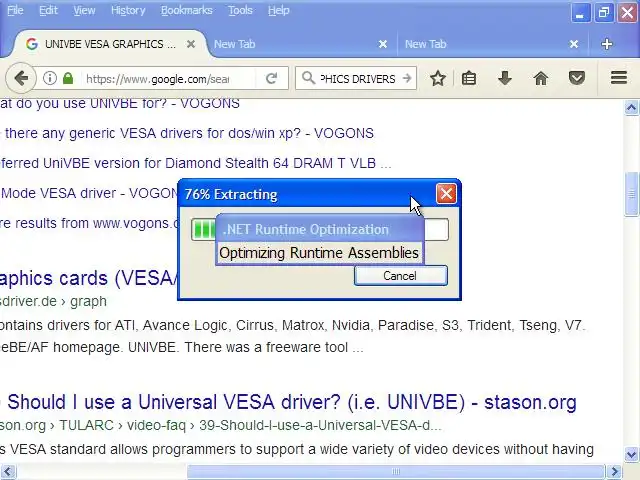
Task: Open the hamburger menu
Action: click(619, 78)
